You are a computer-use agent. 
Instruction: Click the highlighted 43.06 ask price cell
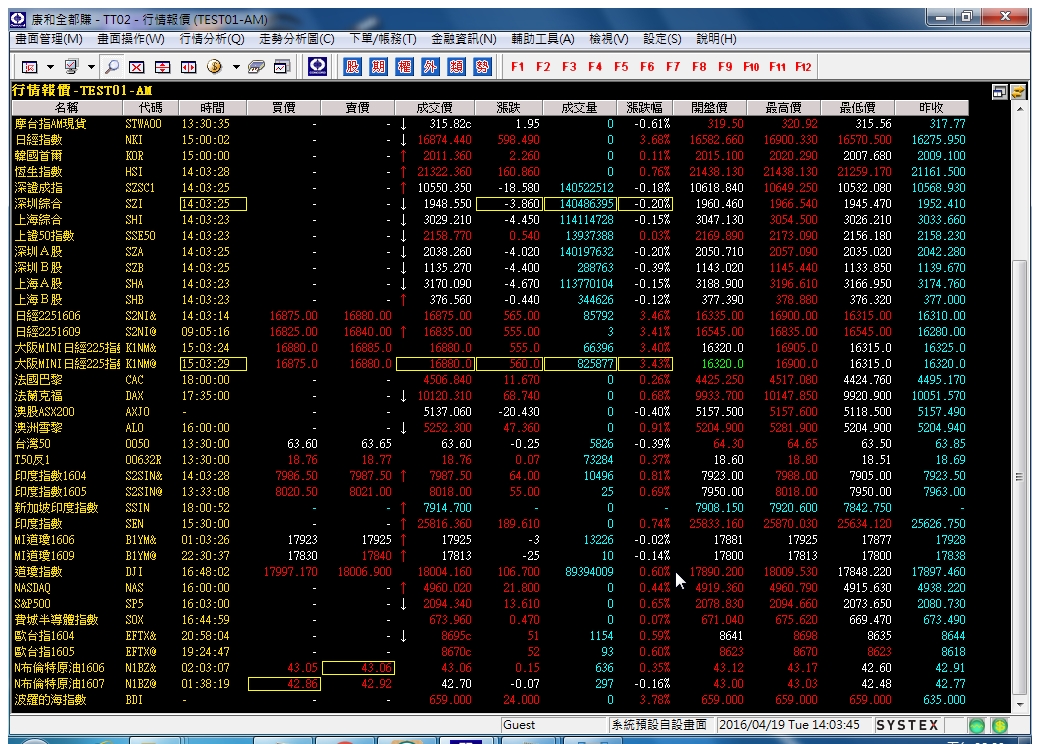pos(358,668)
